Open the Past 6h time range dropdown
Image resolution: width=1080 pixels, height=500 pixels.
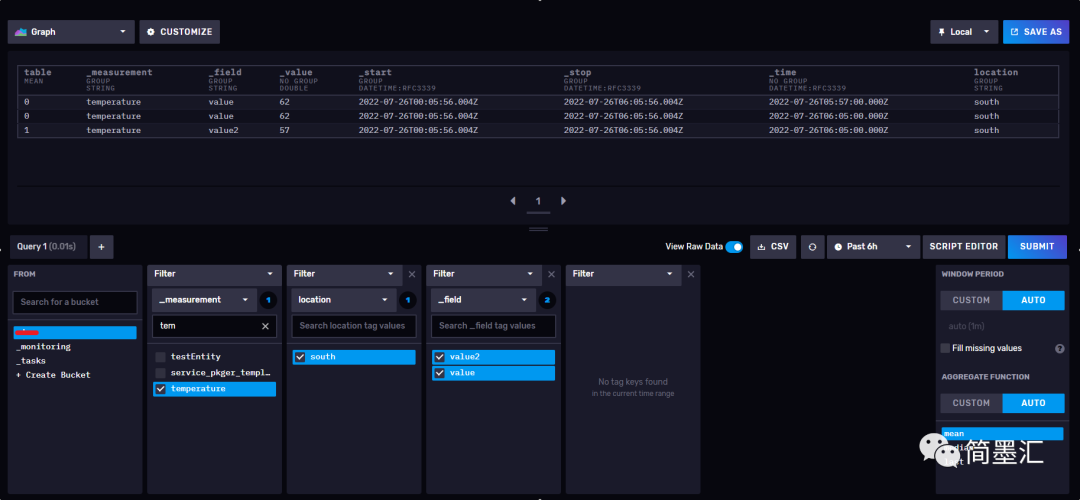click(x=873, y=247)
